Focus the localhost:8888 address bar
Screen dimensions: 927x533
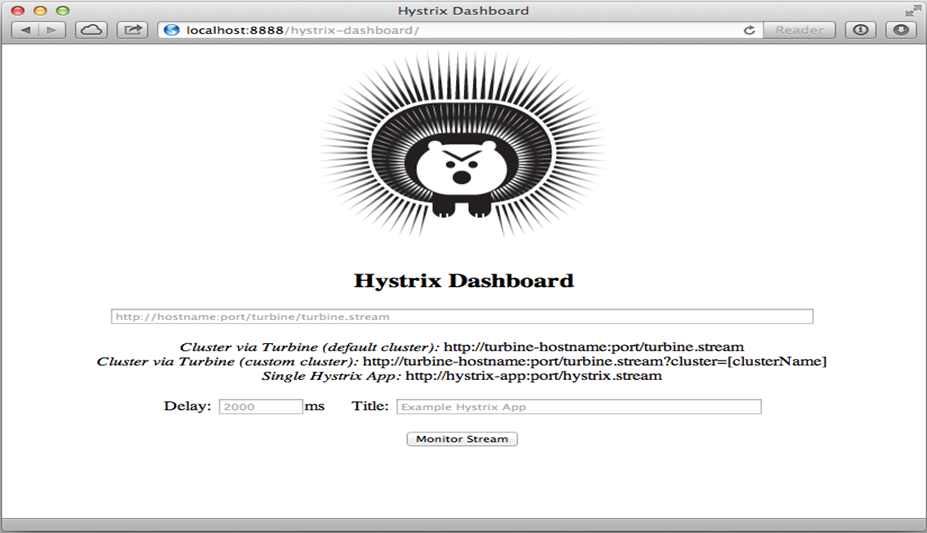[461, 30]
